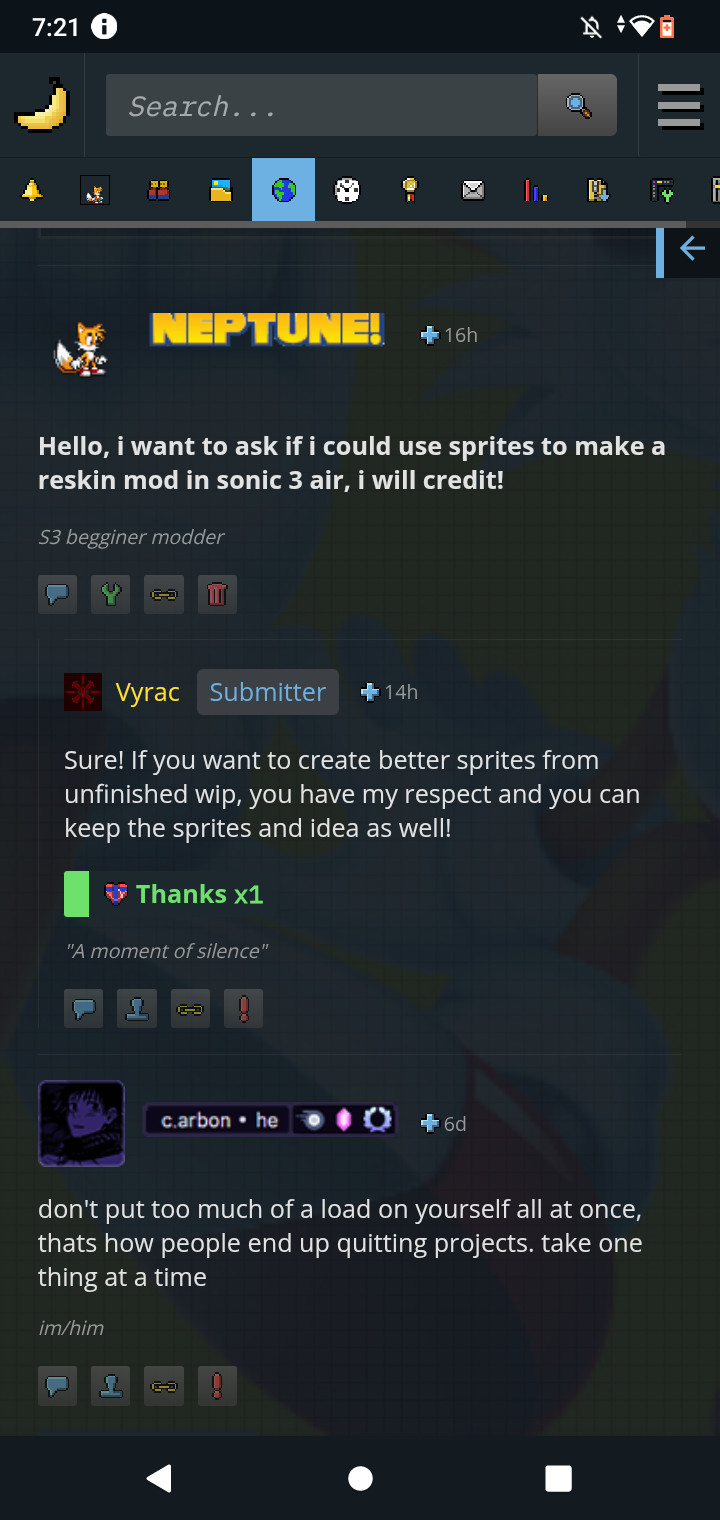Copy permalink of Vyrac's reply via chain icon
This screenshot has height=1520, width=720.
[x=190, y=1009]
